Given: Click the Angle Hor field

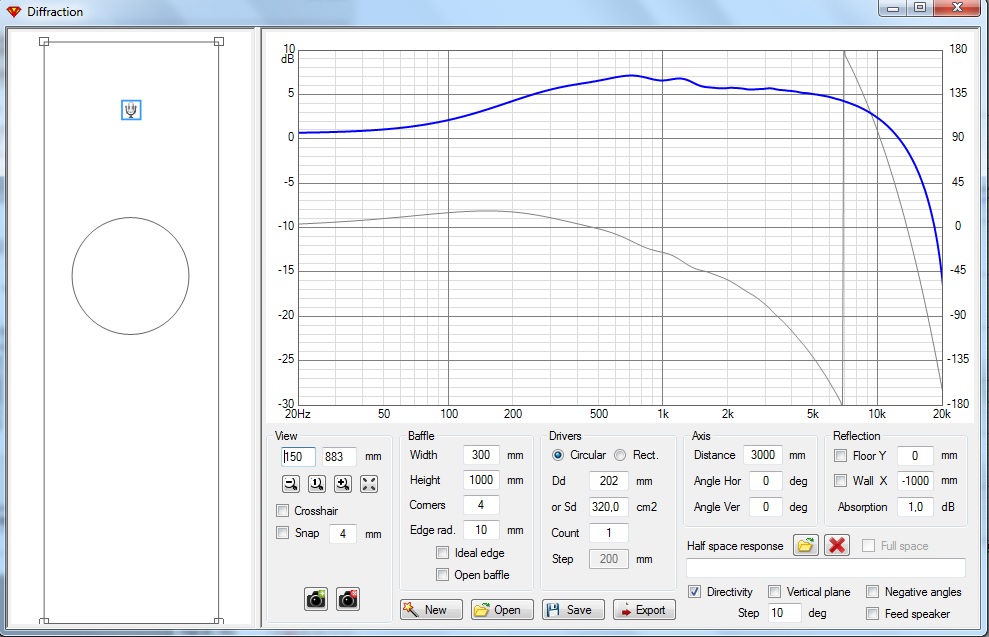Looking at the screenshot, I should point(766,481).
